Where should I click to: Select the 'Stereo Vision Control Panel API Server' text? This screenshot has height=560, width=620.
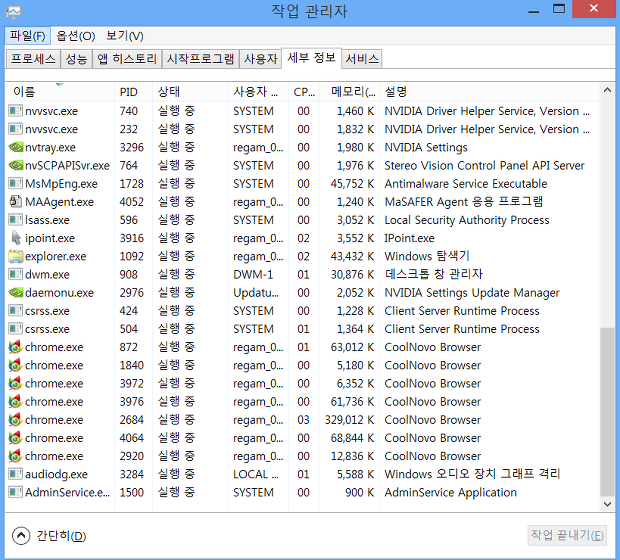(x=484, y=165)
